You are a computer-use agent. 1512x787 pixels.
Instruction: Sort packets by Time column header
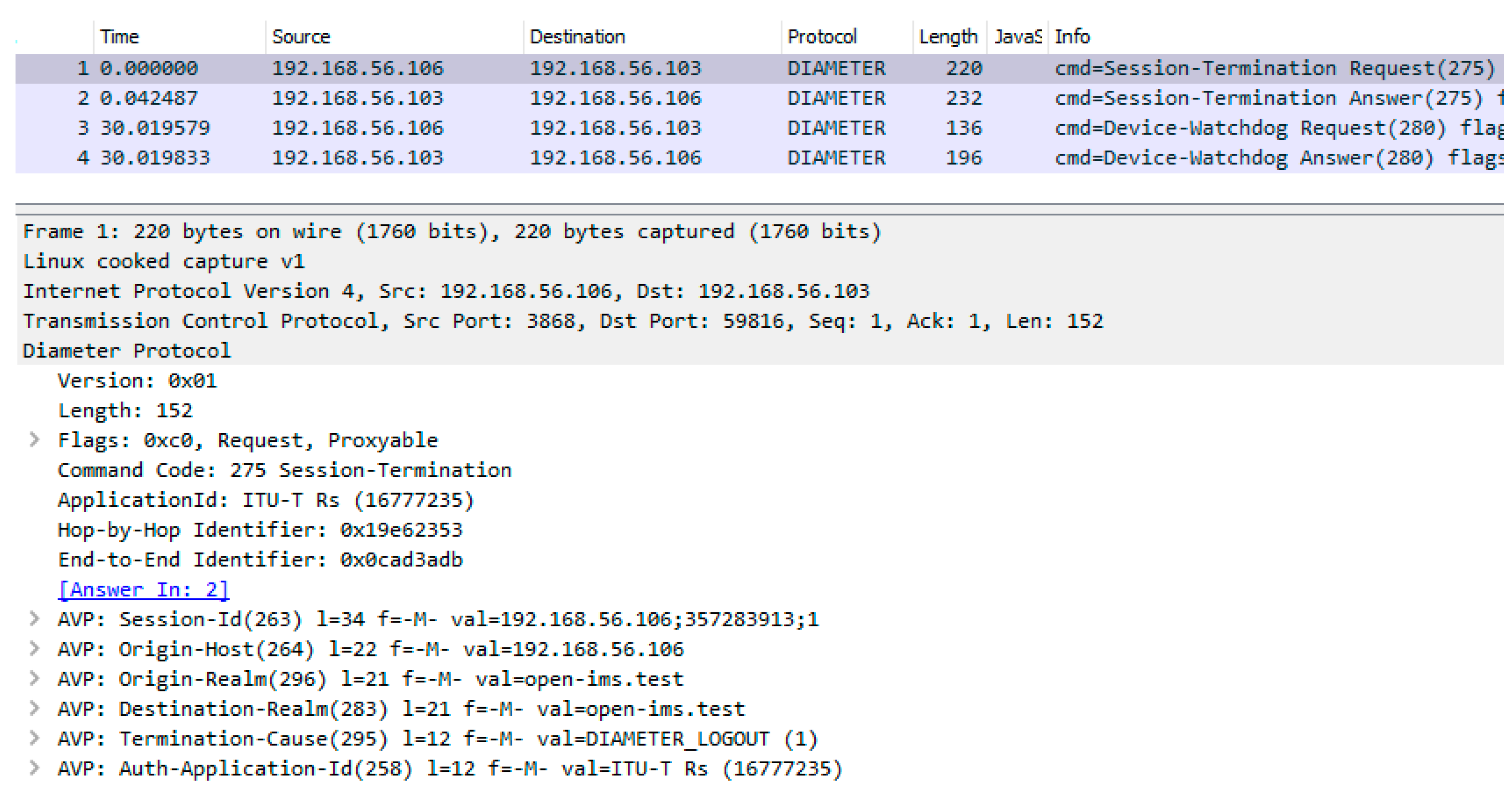point(120,37)
